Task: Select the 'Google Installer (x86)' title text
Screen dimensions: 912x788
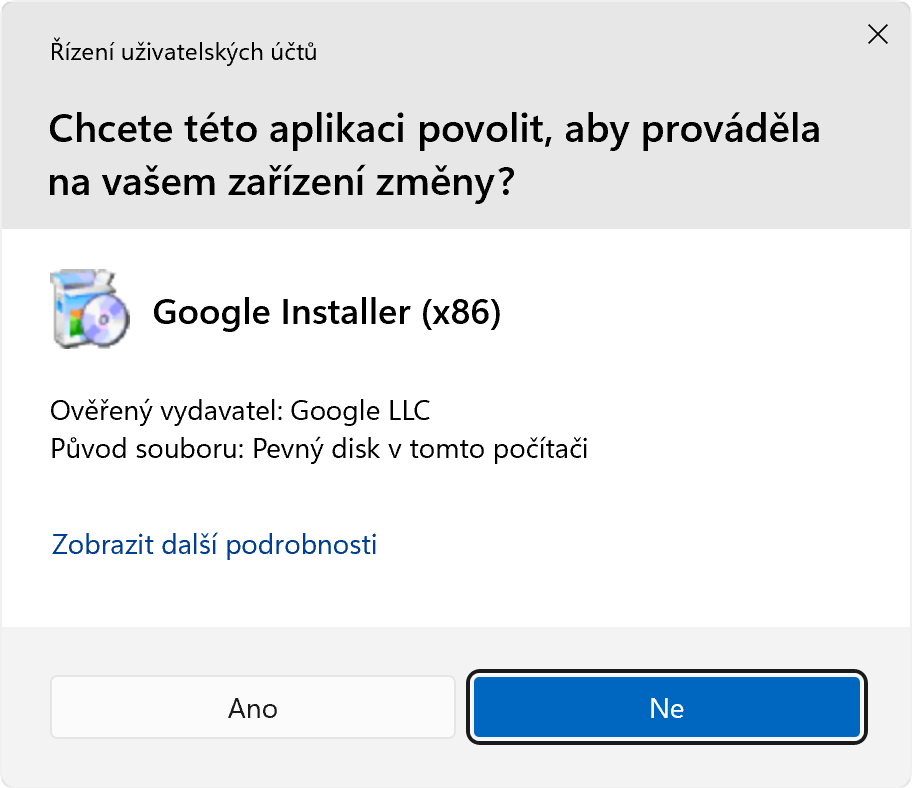Action: [328, 311]
